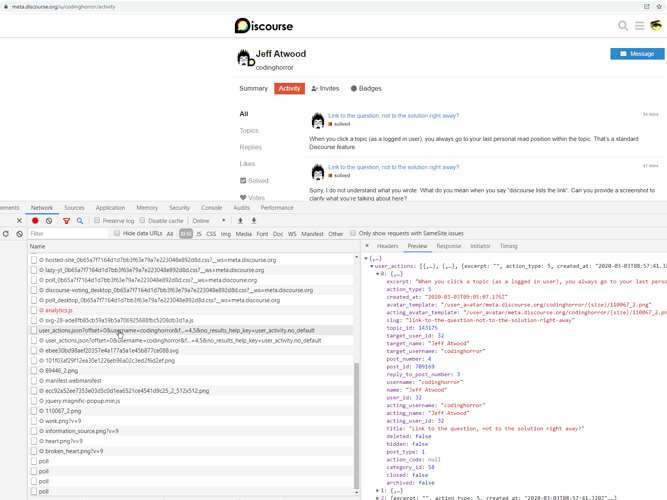Enable Preserve log checkbox
The width and height of the screenshot is (667, 500).
click(97, 220)
